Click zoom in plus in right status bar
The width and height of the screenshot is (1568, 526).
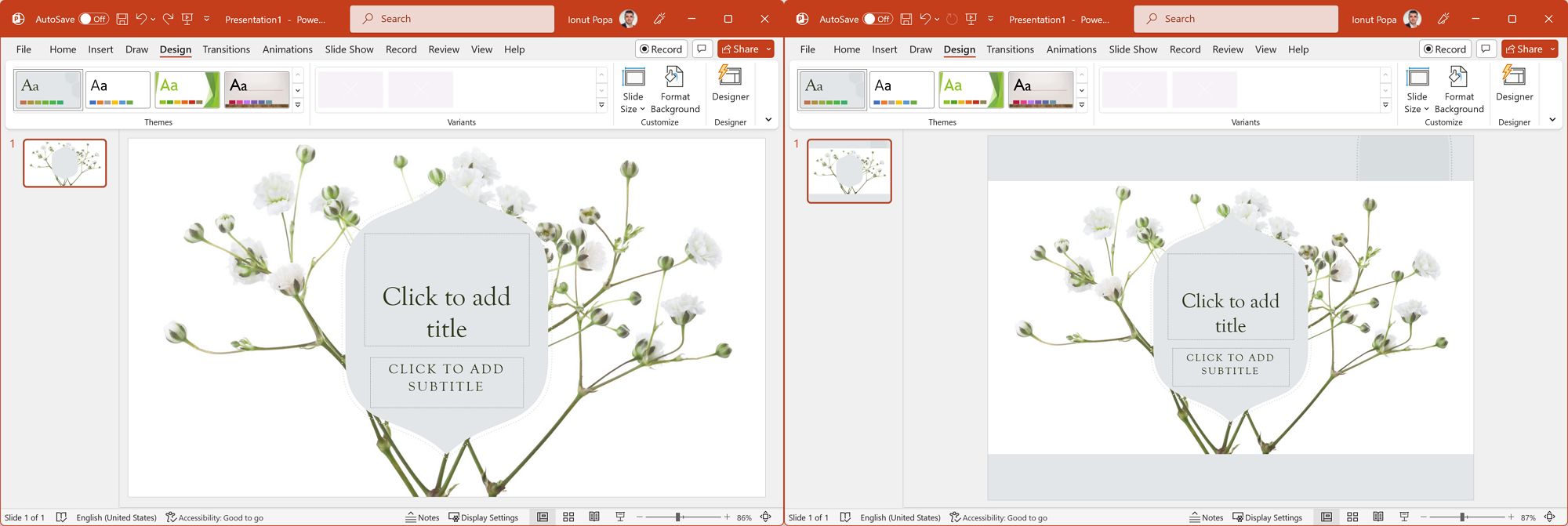point(1511,517)
